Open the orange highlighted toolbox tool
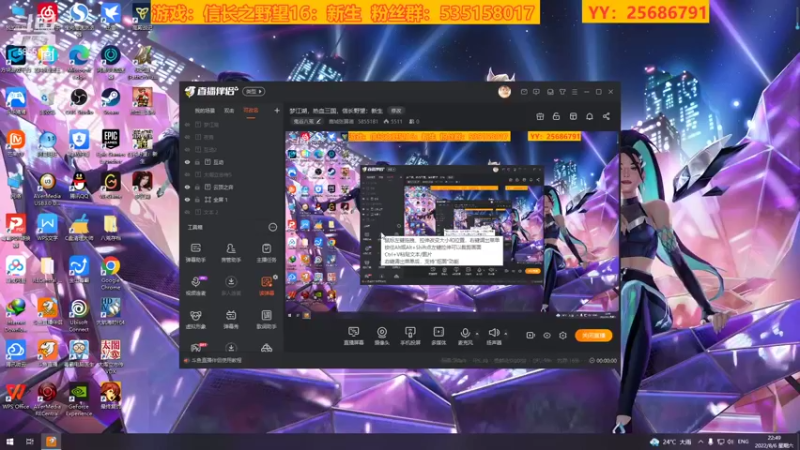This screenshot has height=450, width=800. (266, 286)
